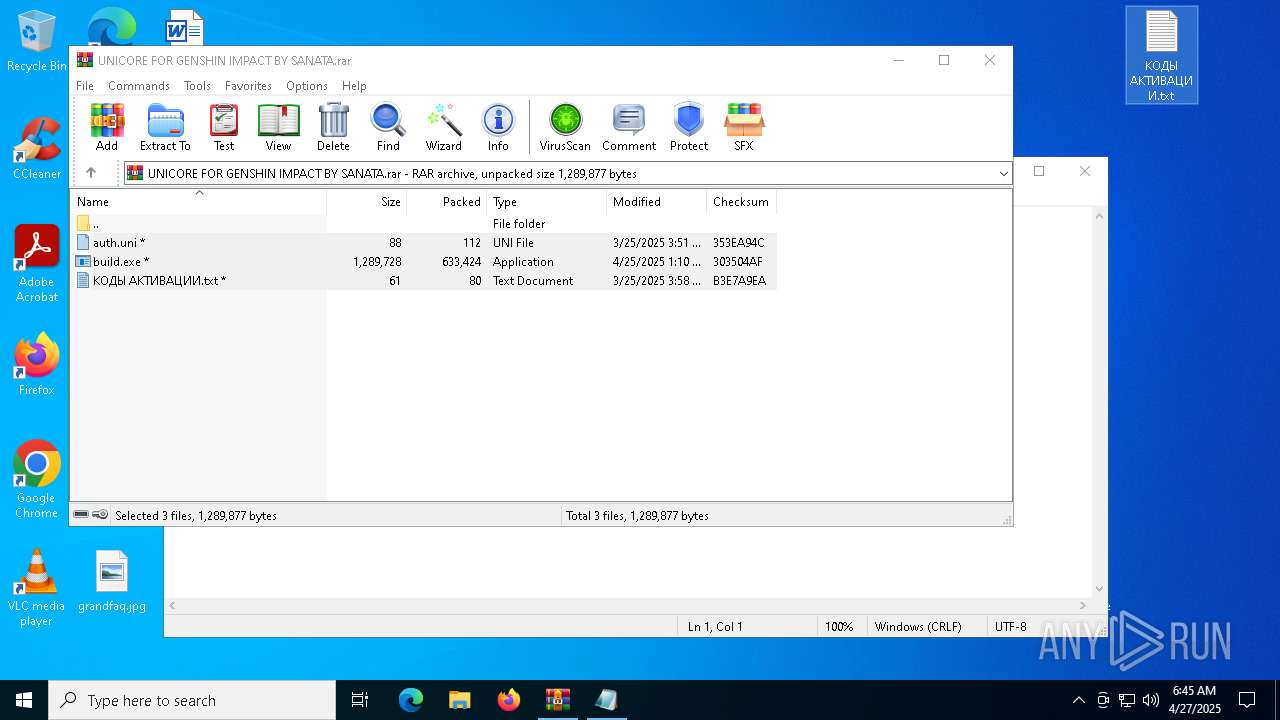The height and width of the screenshot is (720, 1280).
Task: Open the Options menu
Action: [307, 86]
